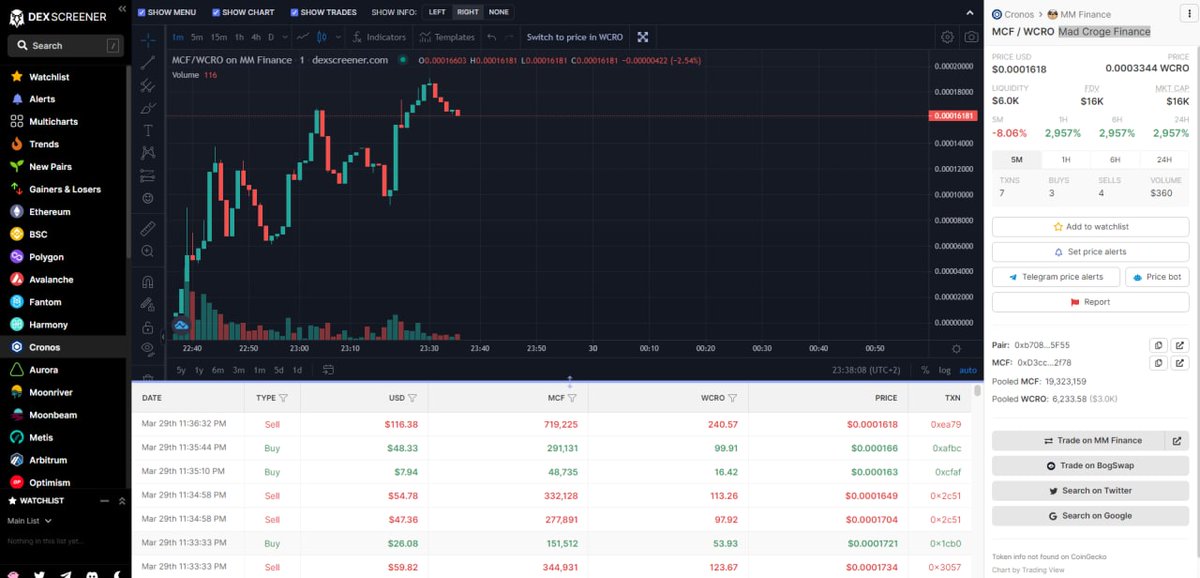This screenshot has width=1200, height=578.
Task: Hide all drawings with eye icon
Action: 148,348
